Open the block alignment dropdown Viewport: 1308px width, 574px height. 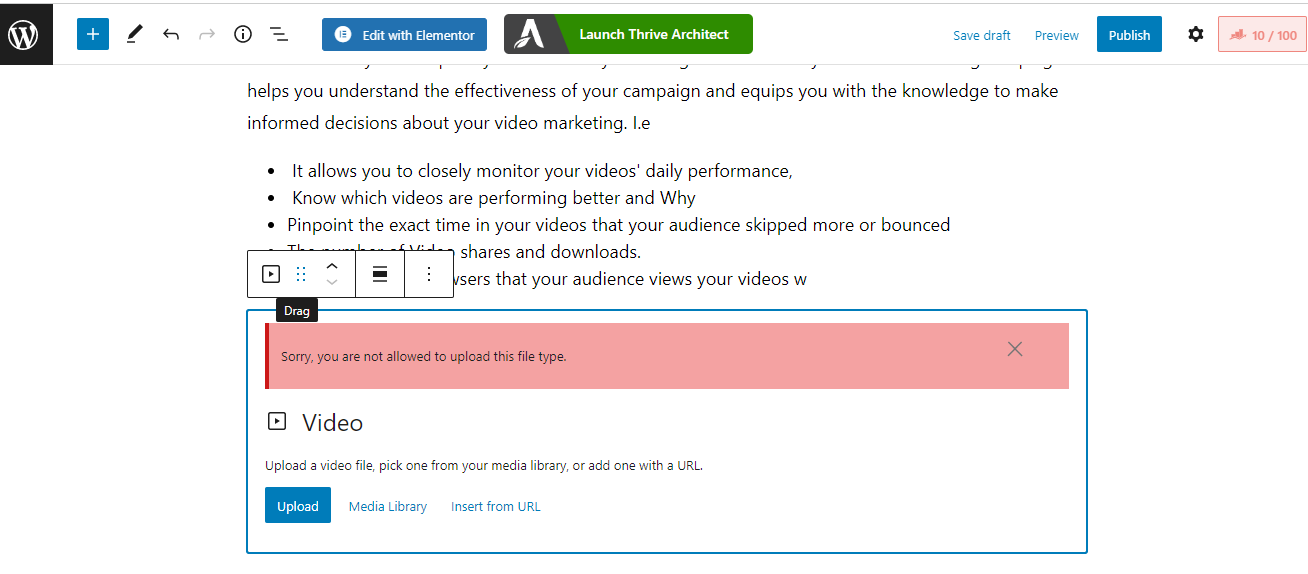380,274
